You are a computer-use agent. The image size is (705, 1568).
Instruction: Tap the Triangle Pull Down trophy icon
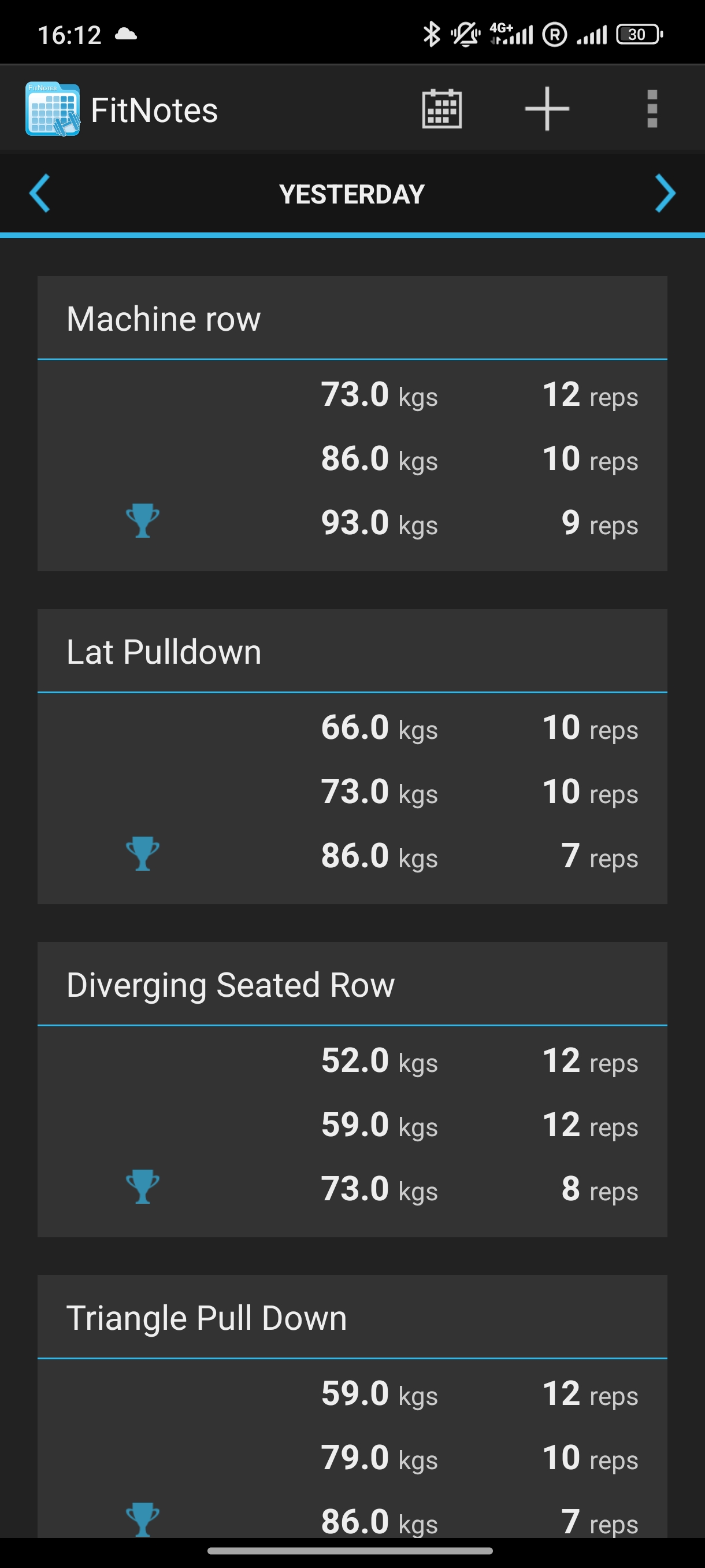click(x=142, y=1519)
